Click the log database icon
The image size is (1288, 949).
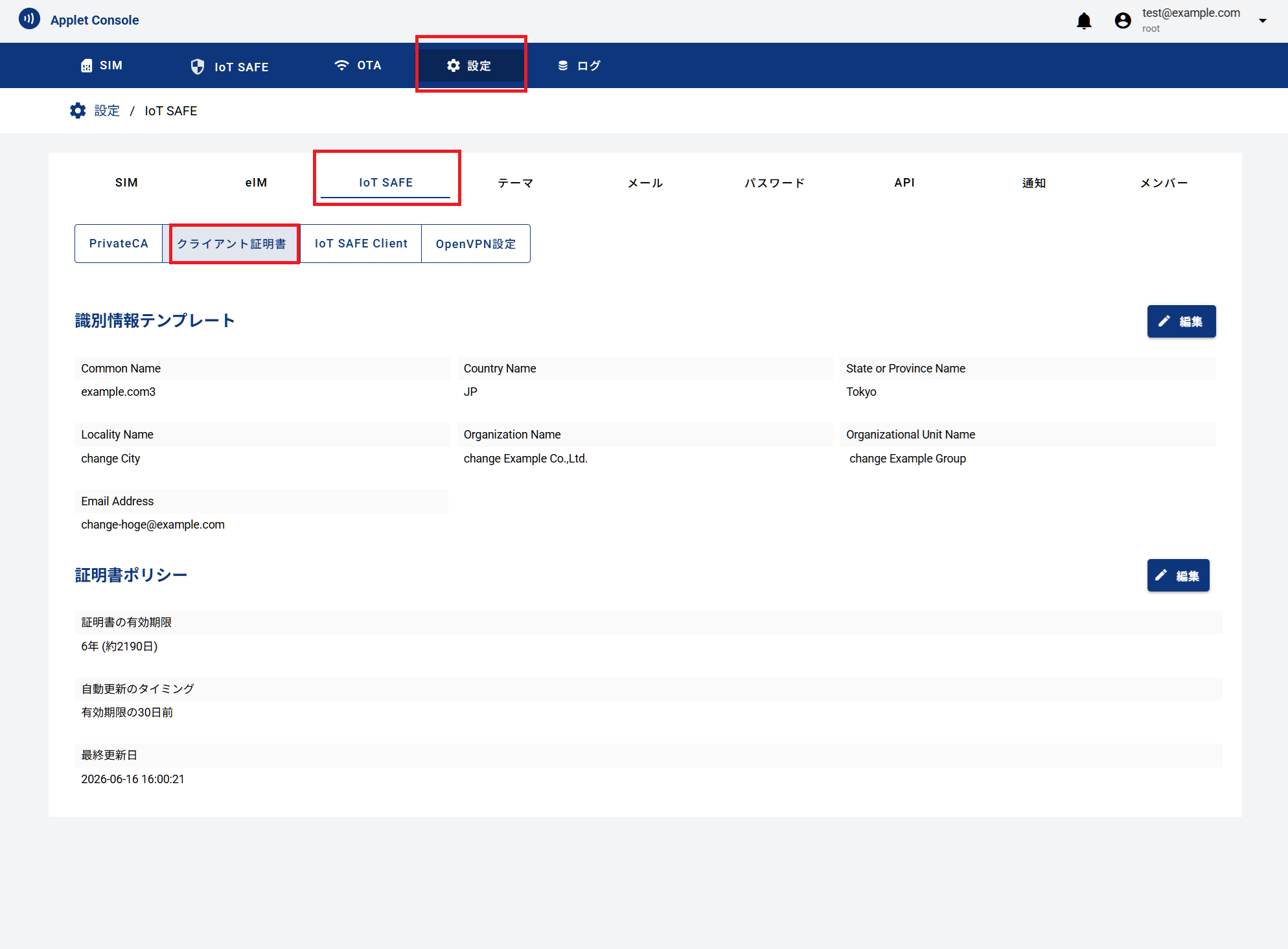click(563, 65)
